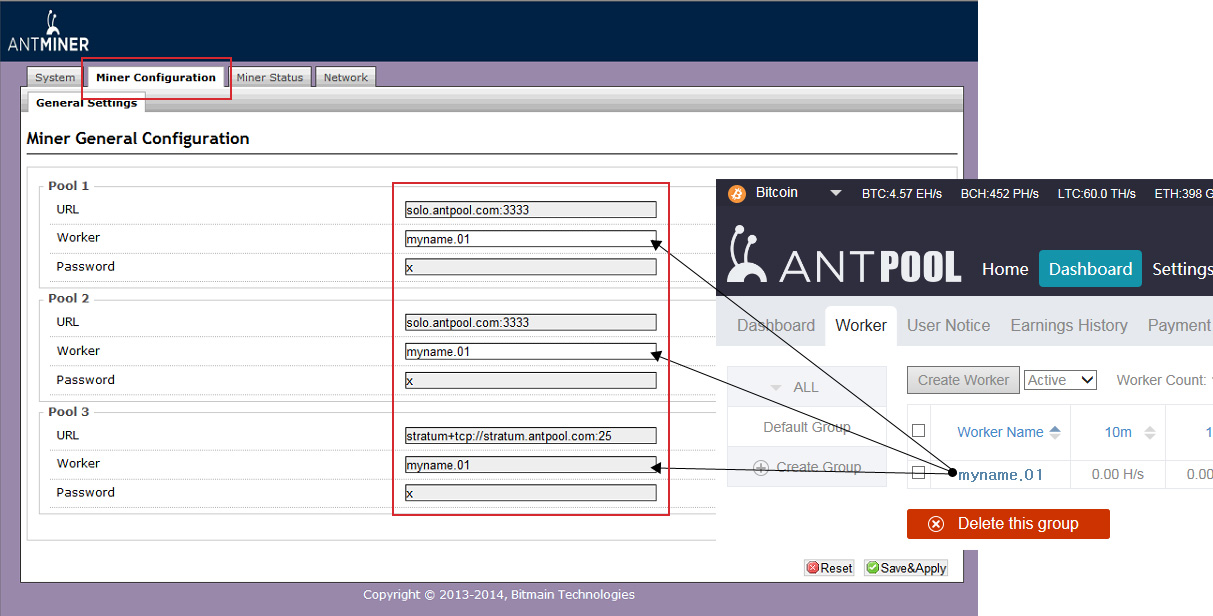This screenshot has height=616, width=1213.
Task: Click the Pool 1 URL field
Action: point(531,210)
